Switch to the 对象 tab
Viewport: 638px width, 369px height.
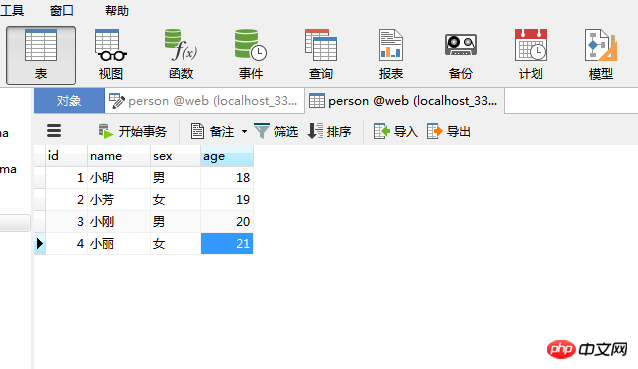pyautogui.click(x=69, y=100)
